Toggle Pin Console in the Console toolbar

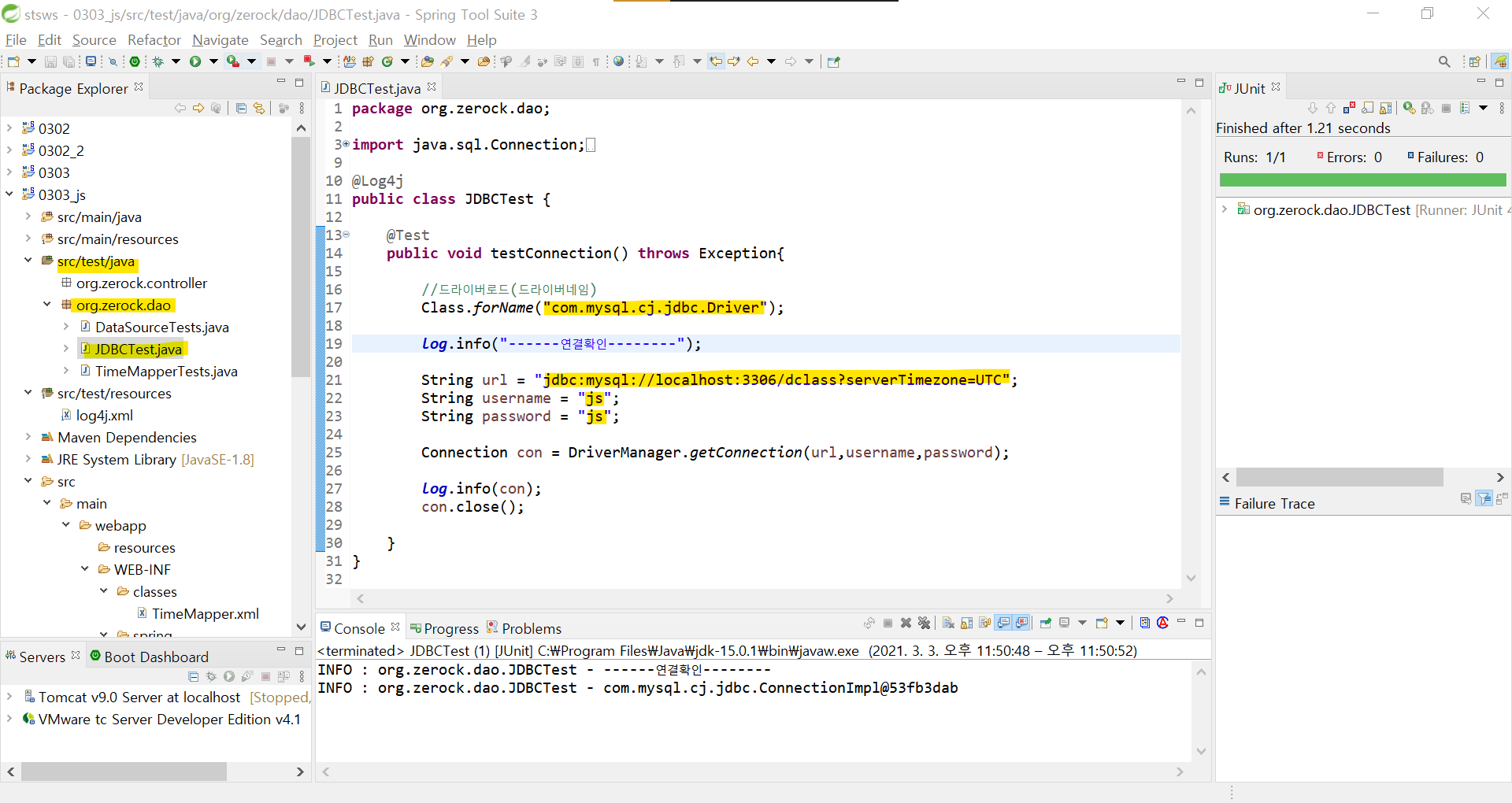click(x=1046, y=623)
